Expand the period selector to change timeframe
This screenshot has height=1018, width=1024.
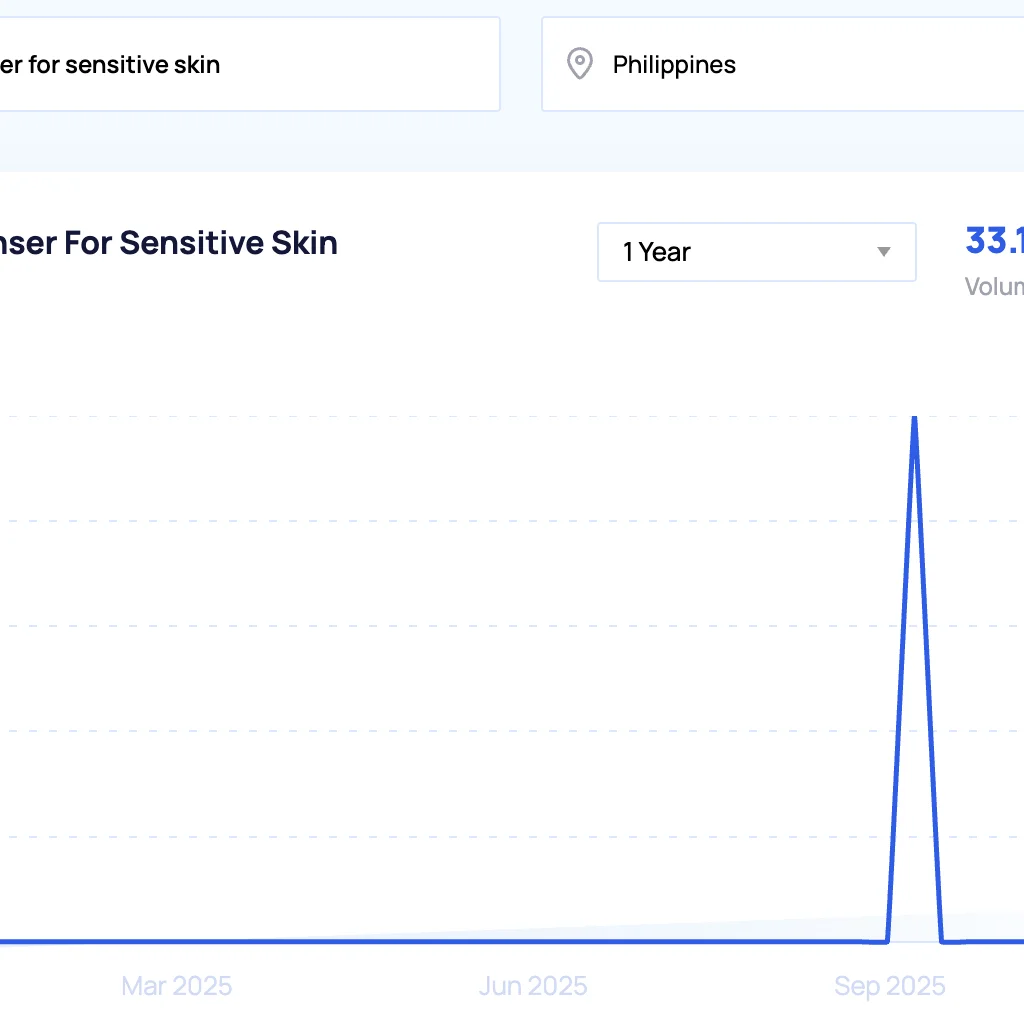pyautogui.click(x=757, y=252)
